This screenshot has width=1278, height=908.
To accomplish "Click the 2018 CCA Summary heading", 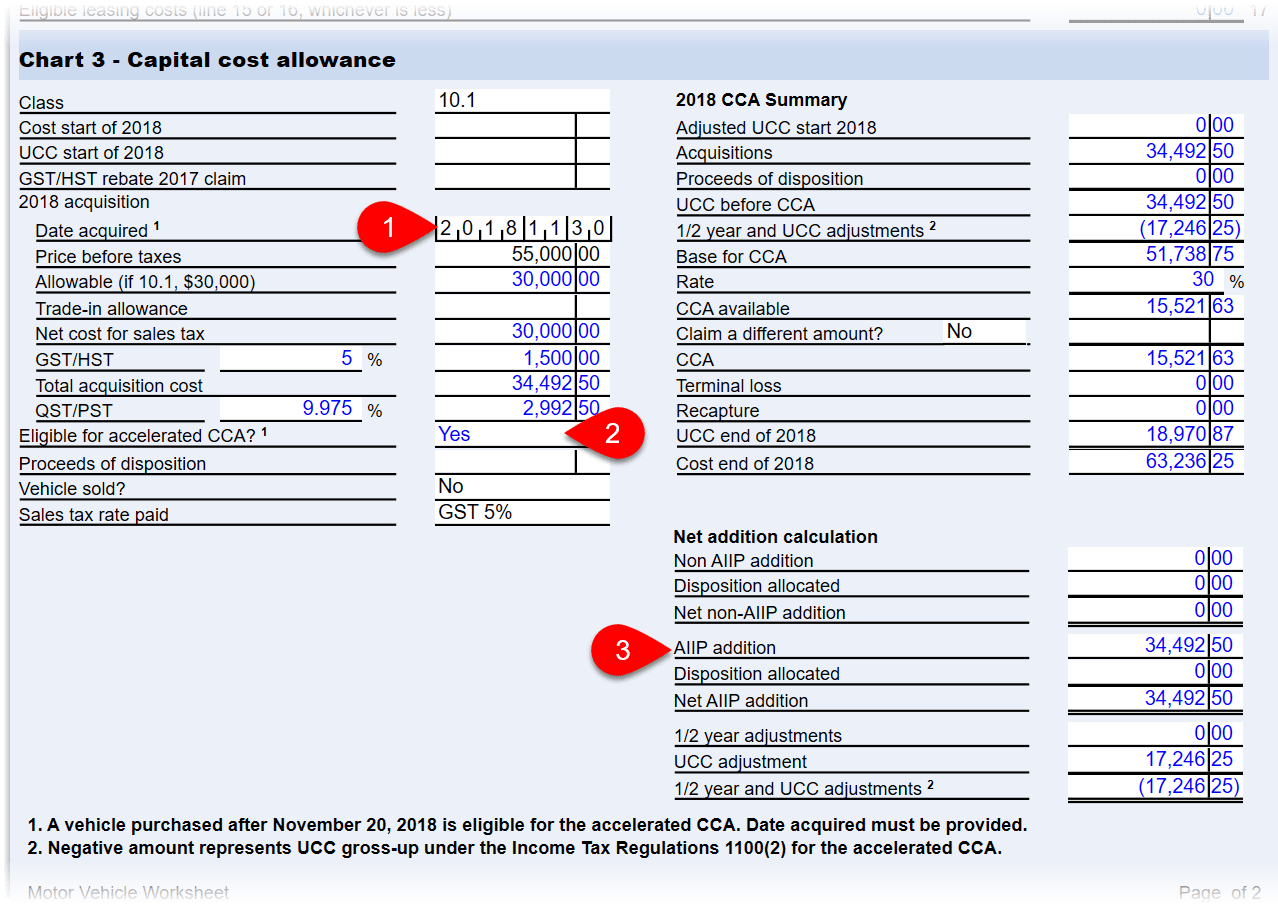I will click(761, 100).
